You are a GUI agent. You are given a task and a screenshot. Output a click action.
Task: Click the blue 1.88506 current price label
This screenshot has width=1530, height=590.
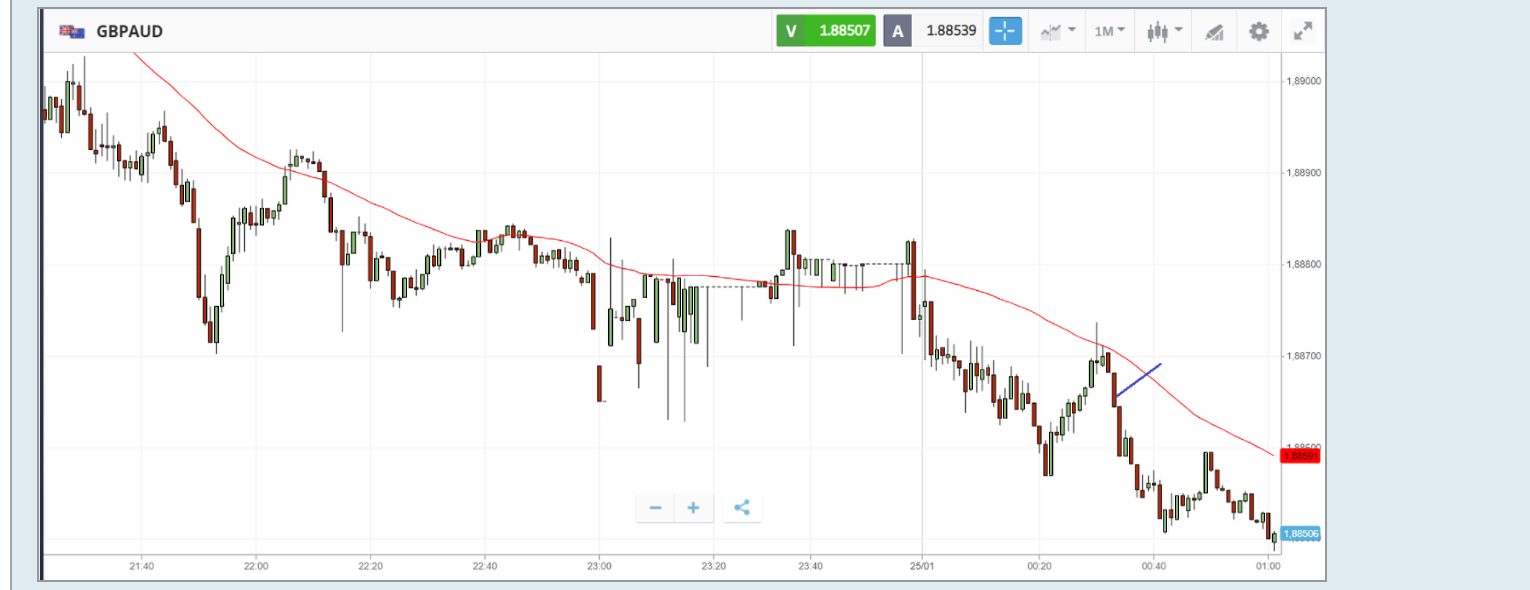coord(1301,534)
